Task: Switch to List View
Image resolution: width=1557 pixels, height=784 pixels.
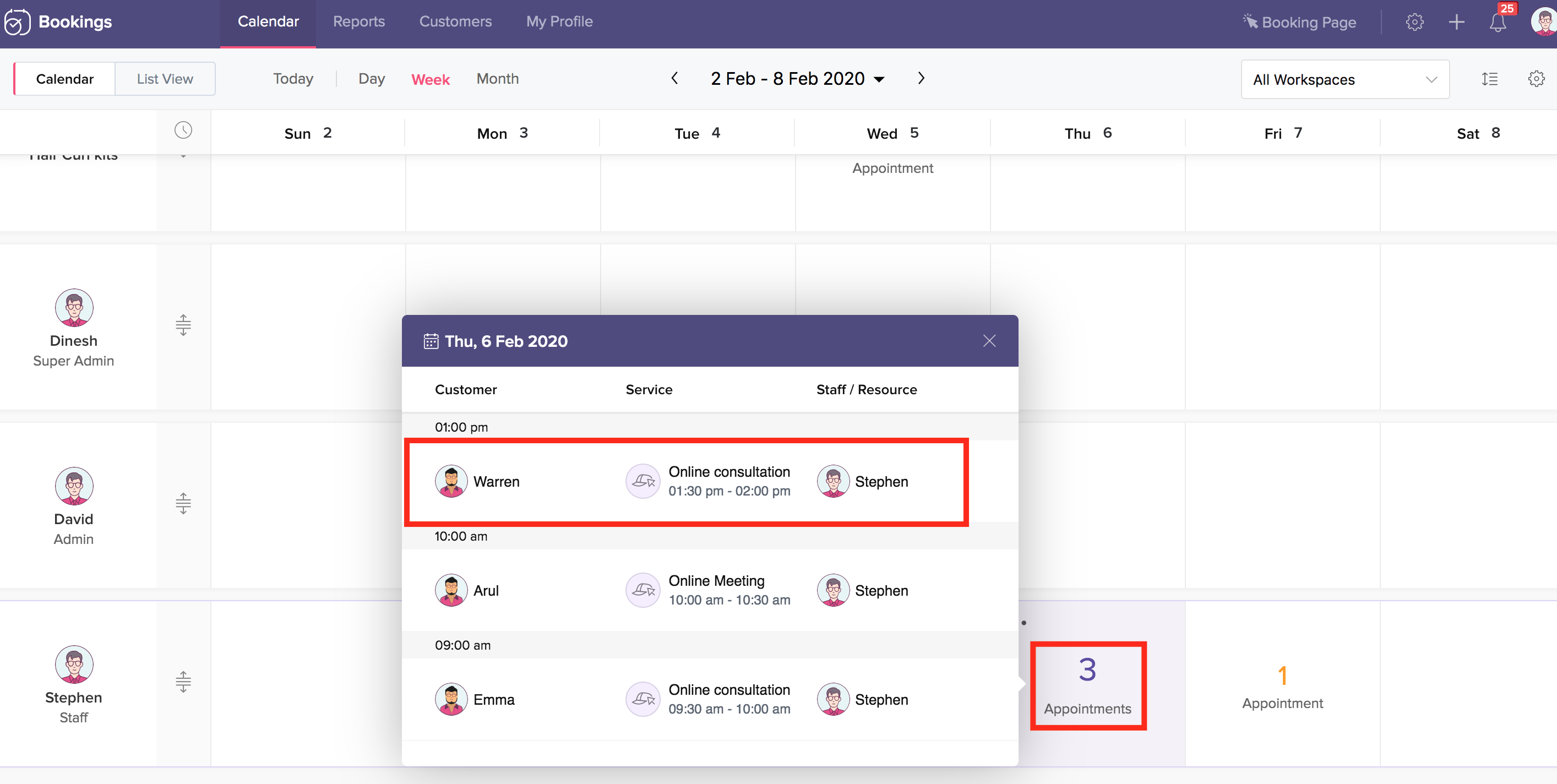Action: coord(165,79)
